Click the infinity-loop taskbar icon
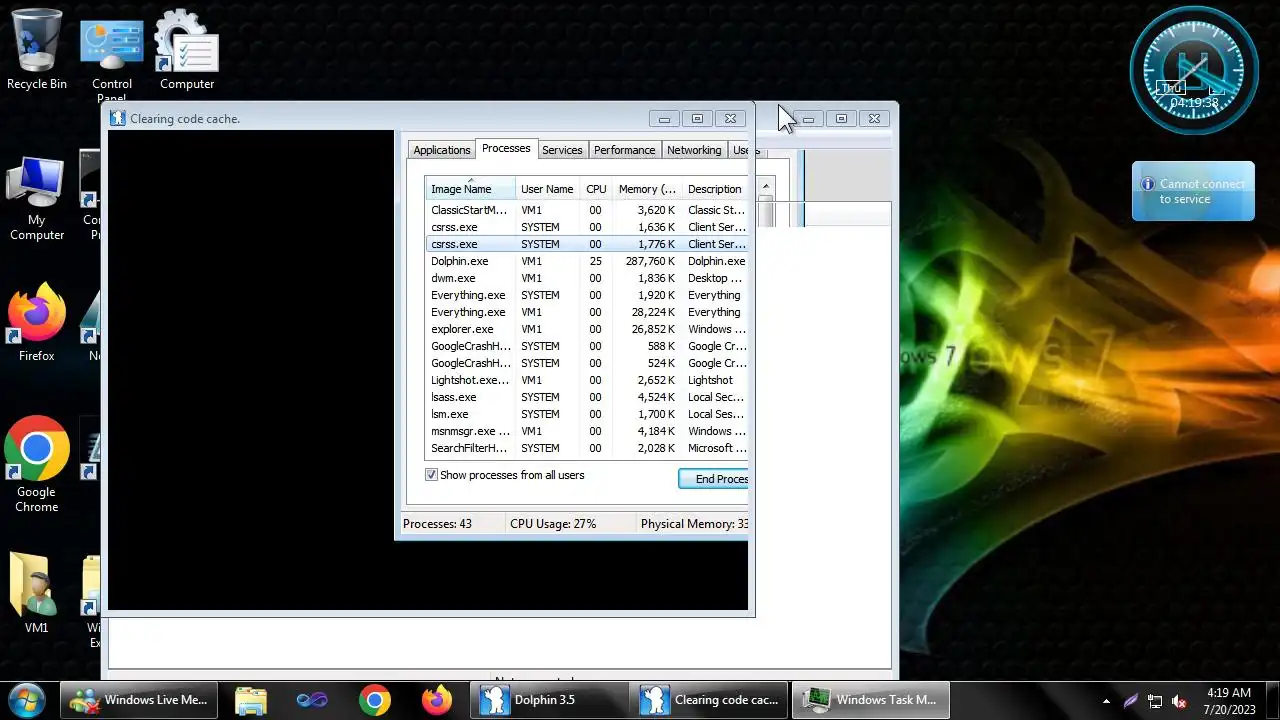 [x=312, y=700]
